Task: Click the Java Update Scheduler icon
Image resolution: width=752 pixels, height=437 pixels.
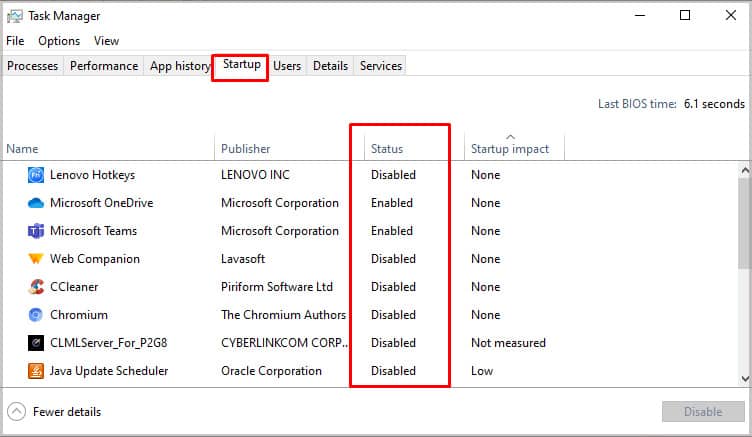Action: click(x=35, y=371)
